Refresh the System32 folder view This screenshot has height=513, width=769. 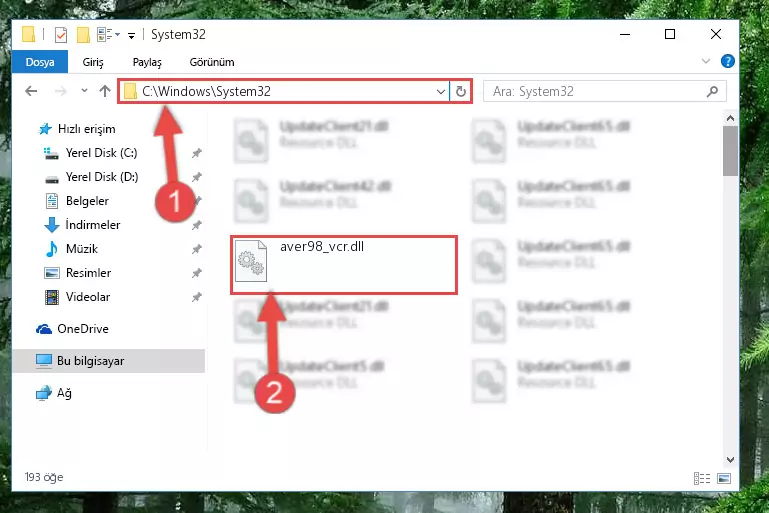(461, 92)
